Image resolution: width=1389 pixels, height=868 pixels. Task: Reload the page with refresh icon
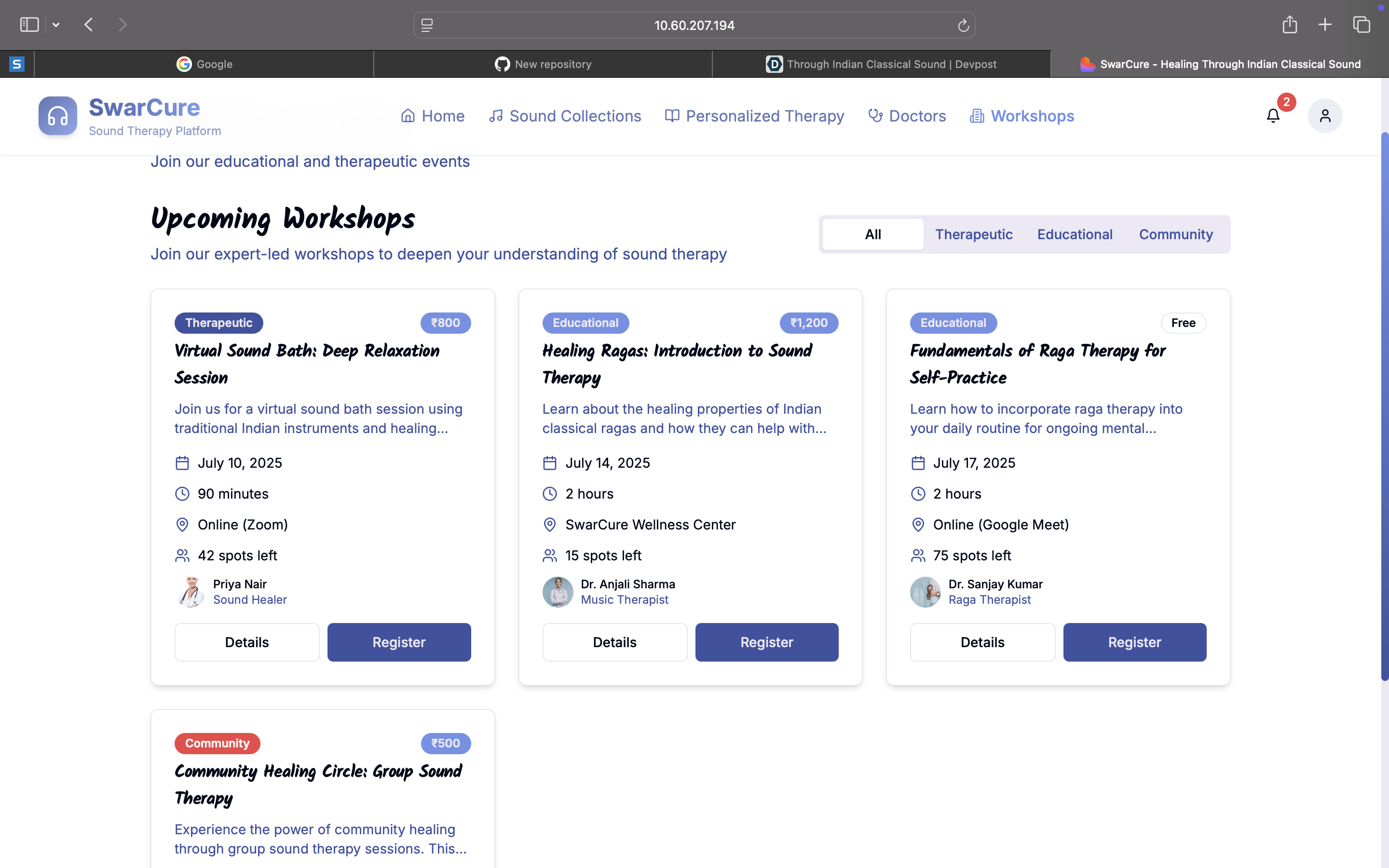point(963,25)
